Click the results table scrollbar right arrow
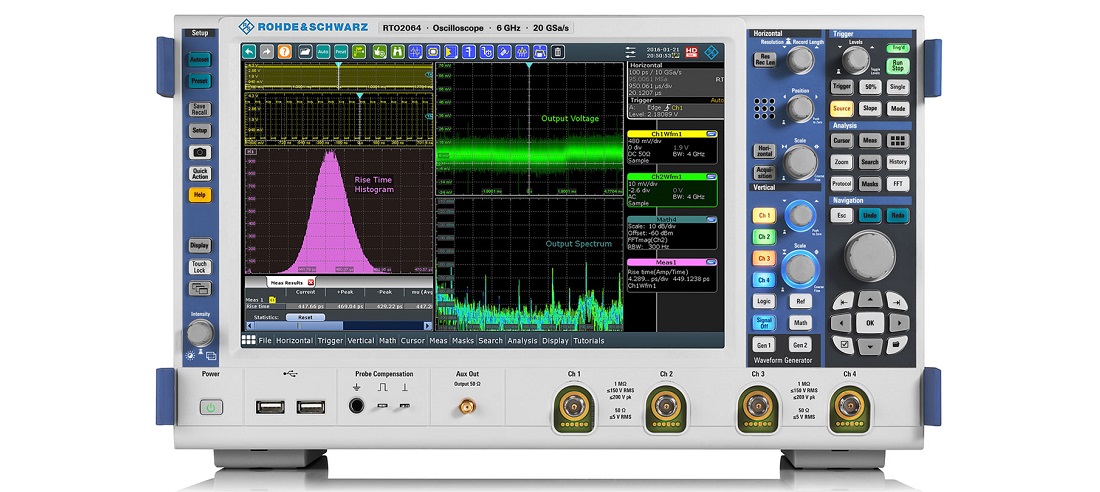Screen dimensions: 1100x492 [428, 326]
